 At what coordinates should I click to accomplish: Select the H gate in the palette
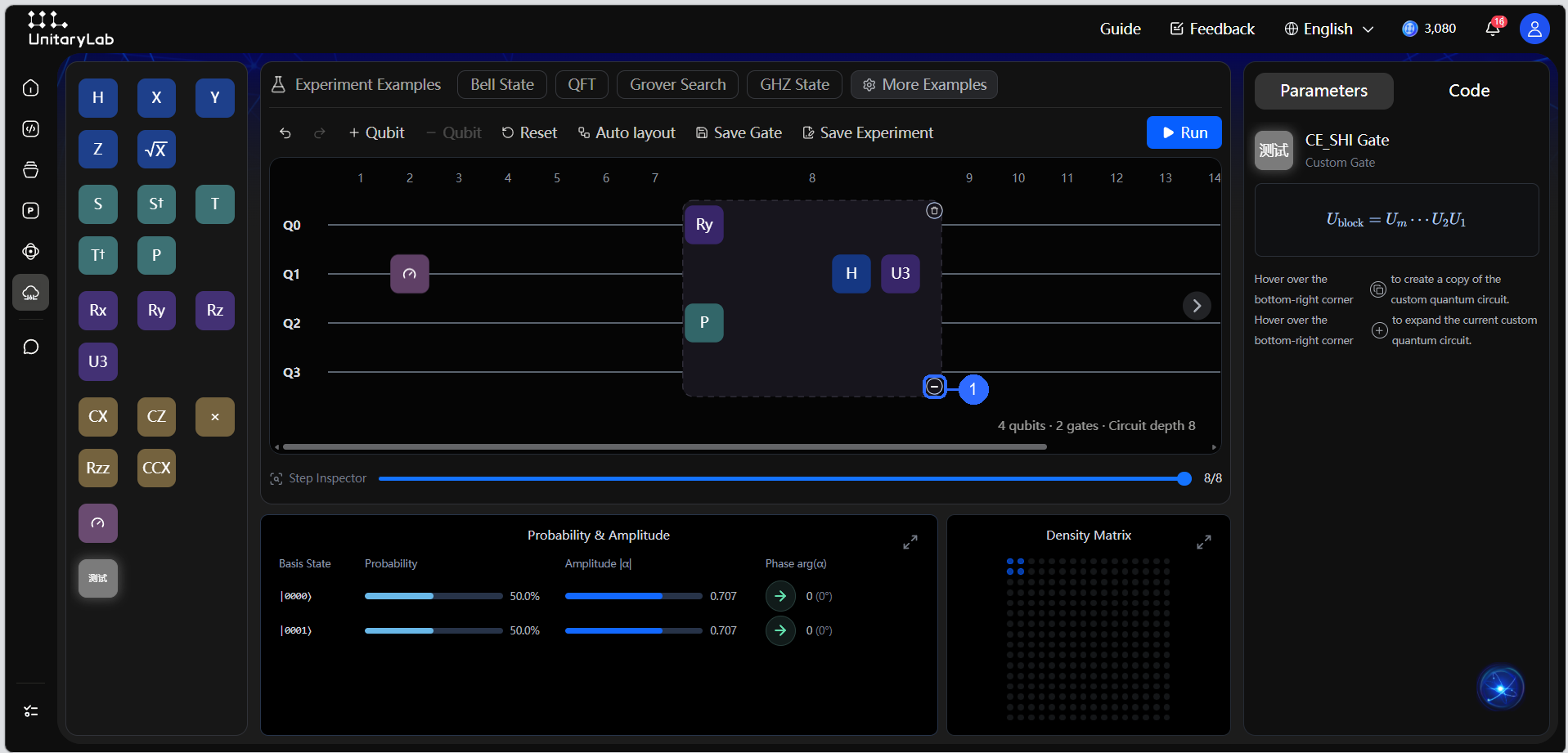[98, 98]
